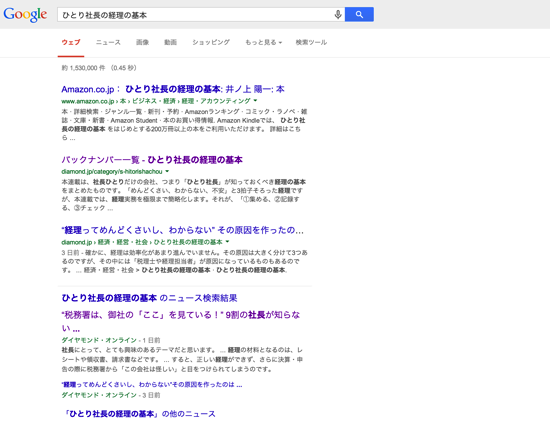
Task: Open news article "税務署は、御社の「ここ」を見ている！"
Action: click(181, 321)
